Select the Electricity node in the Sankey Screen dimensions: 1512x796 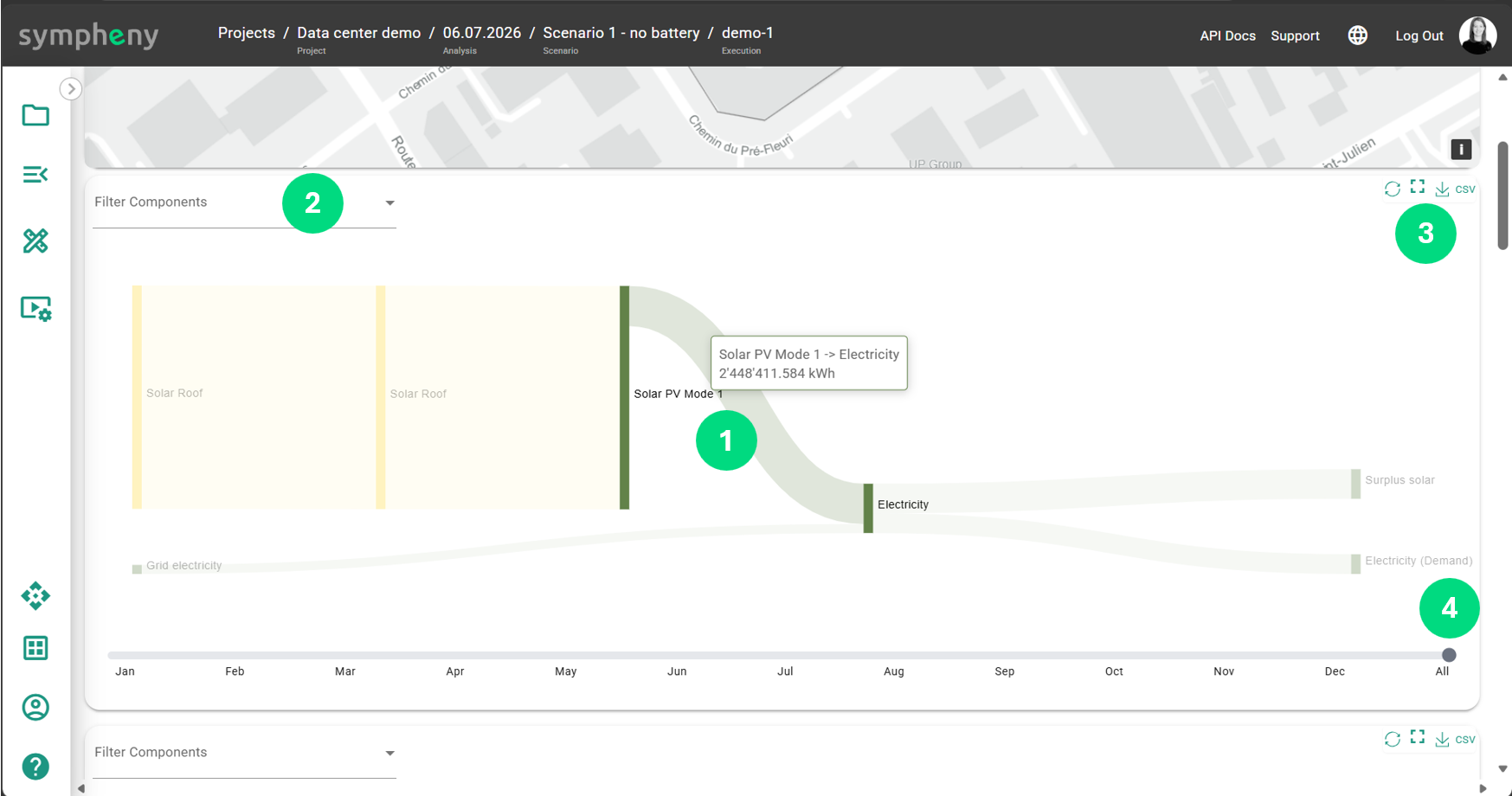tap(868, 508)
